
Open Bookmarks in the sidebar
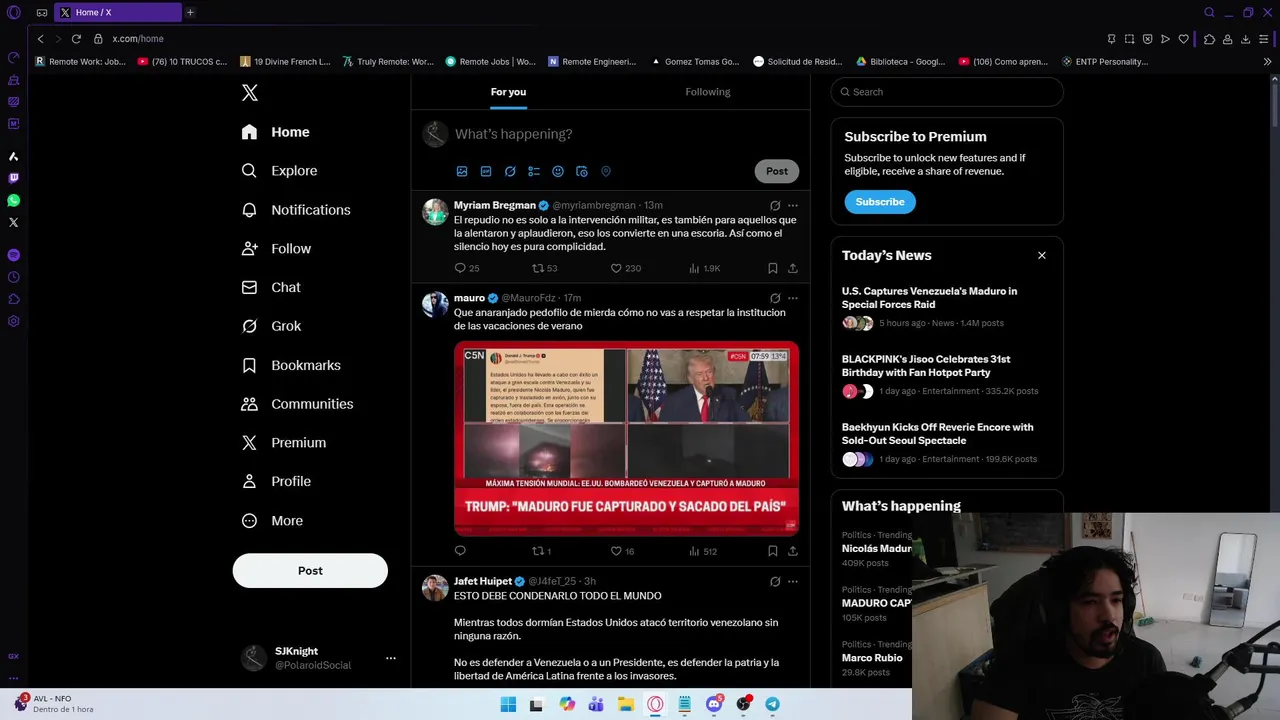[291, 365]
